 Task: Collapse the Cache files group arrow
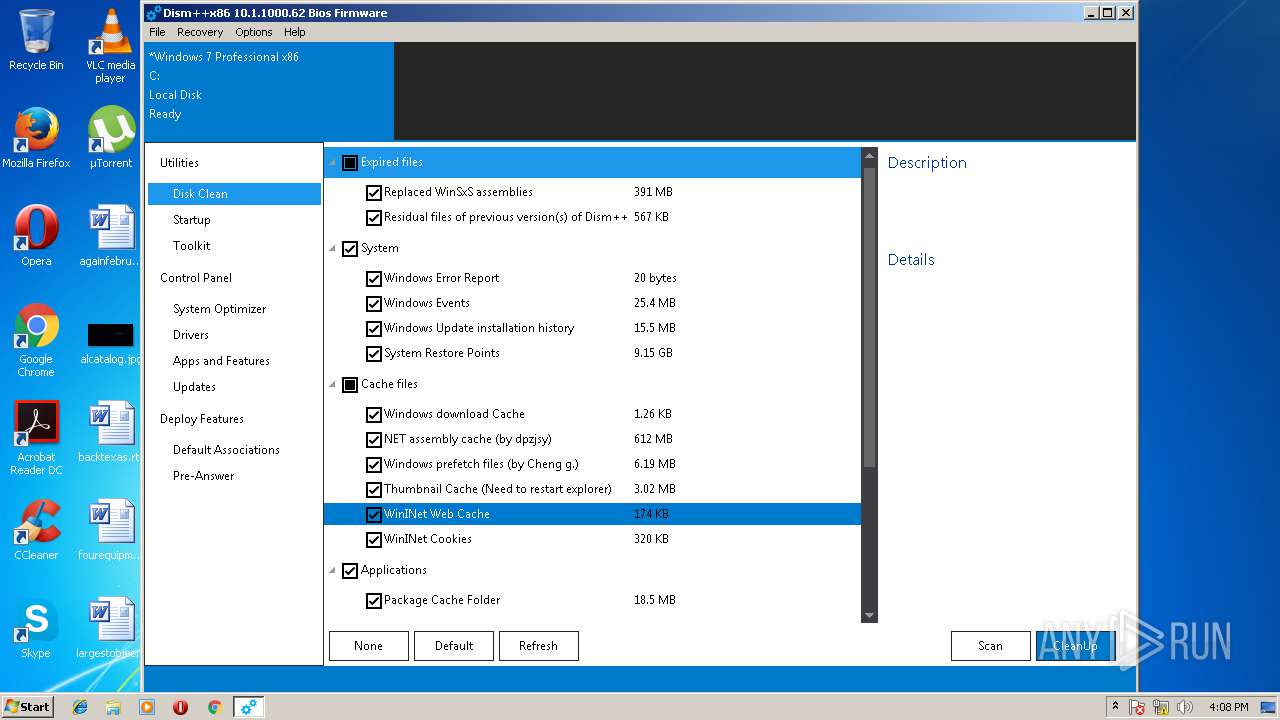pyautogui.click(x=333, y=385)
